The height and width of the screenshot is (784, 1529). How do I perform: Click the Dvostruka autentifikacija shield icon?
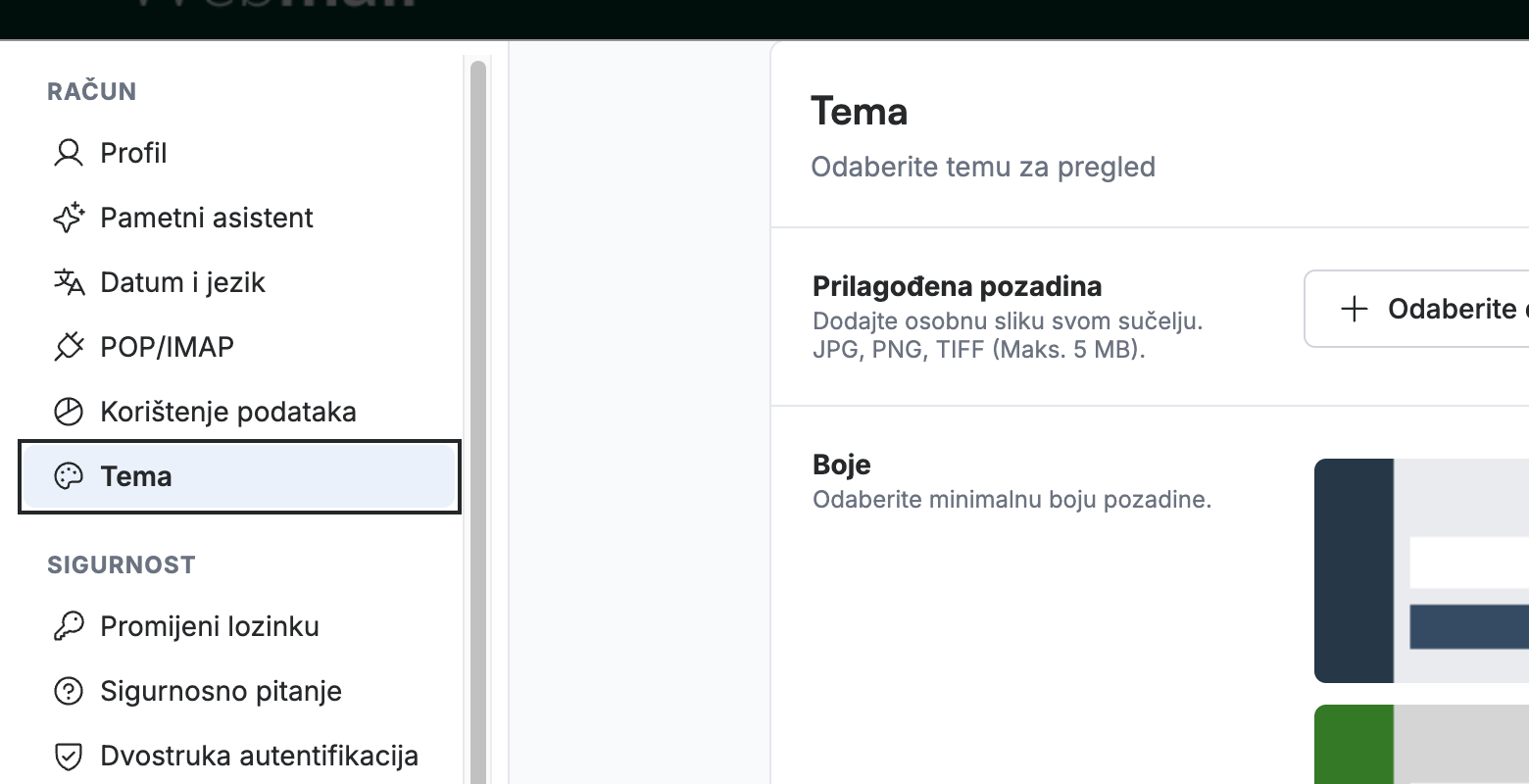(69, 756)
